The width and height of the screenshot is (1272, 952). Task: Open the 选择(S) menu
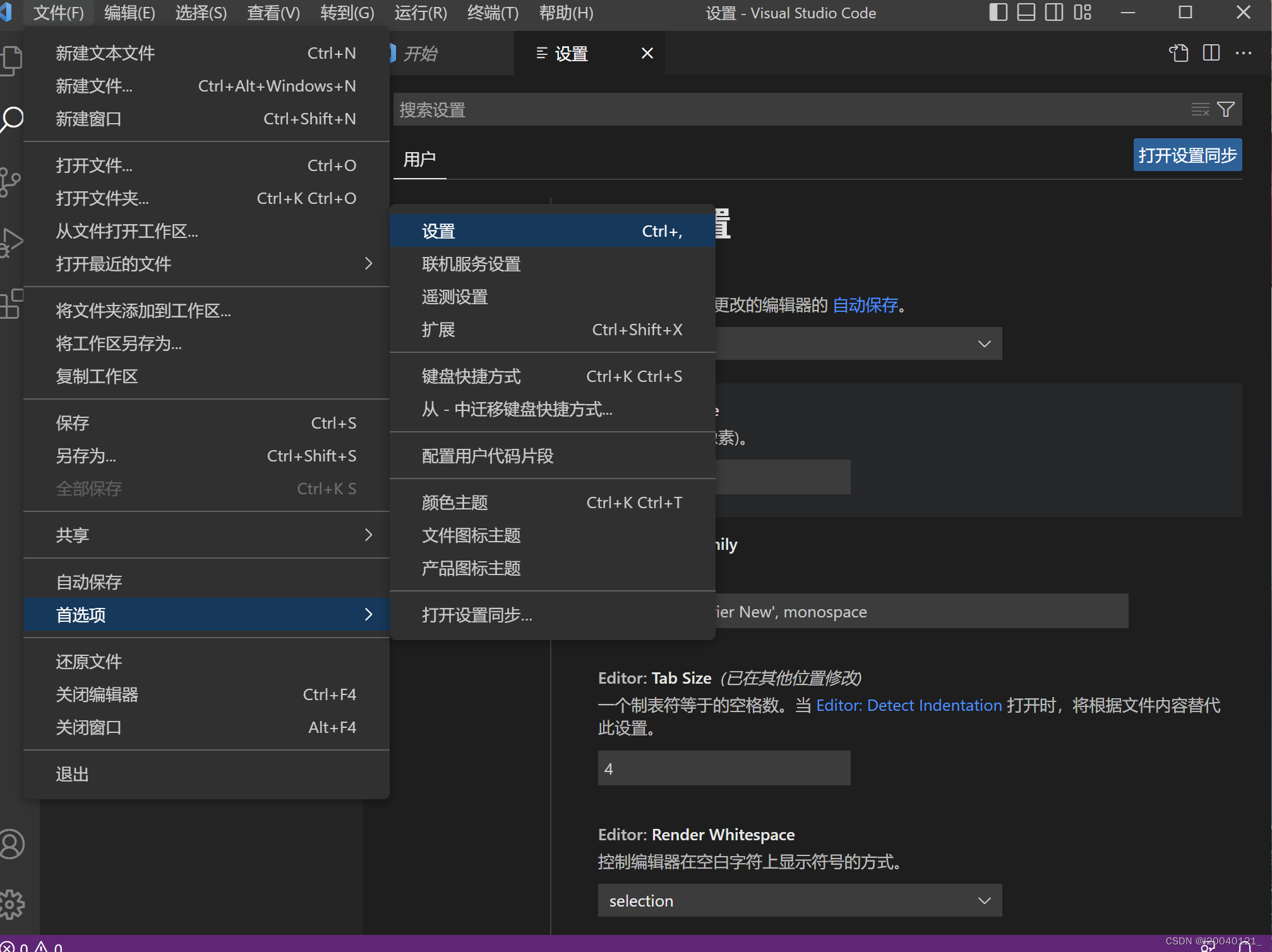click(201, 13)
